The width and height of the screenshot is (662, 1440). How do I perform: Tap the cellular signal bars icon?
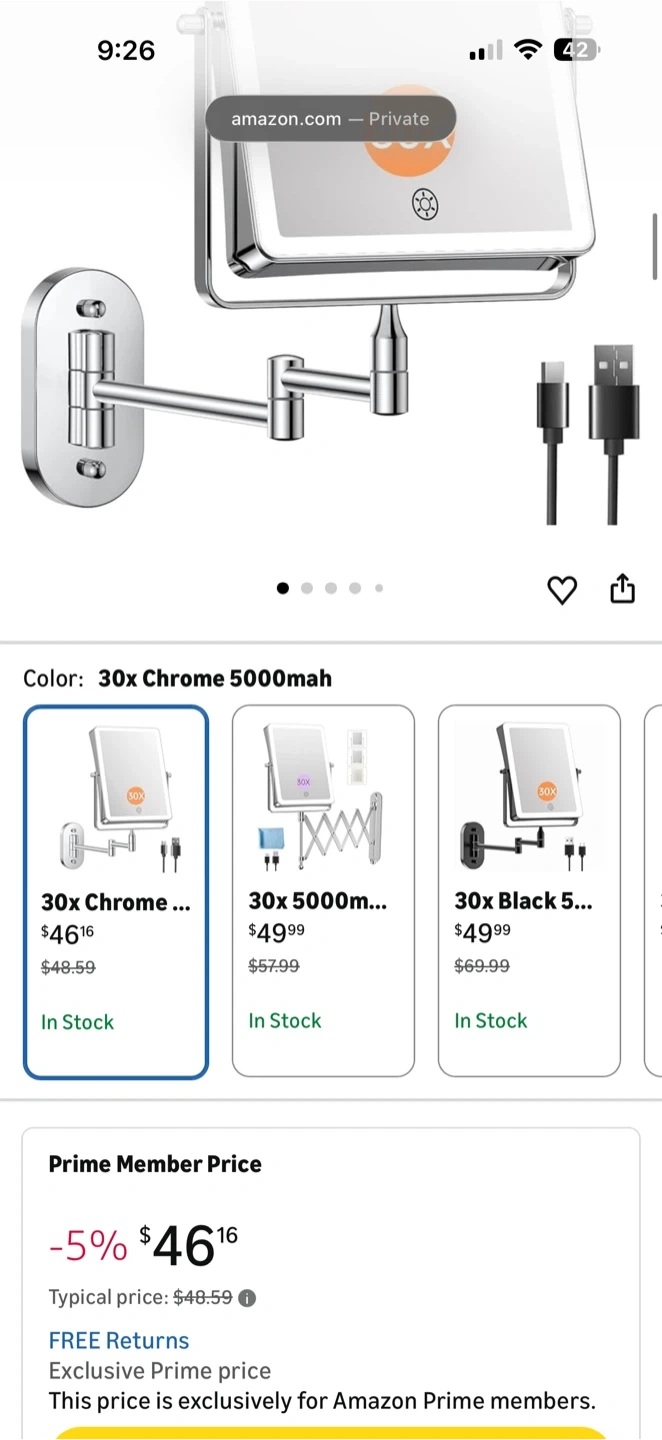(x=486, y=50)
